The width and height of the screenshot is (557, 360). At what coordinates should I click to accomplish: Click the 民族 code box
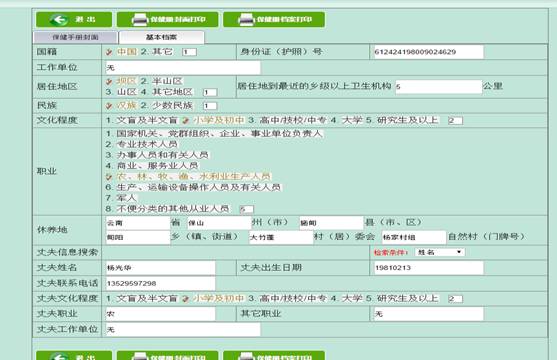(210, 106)
